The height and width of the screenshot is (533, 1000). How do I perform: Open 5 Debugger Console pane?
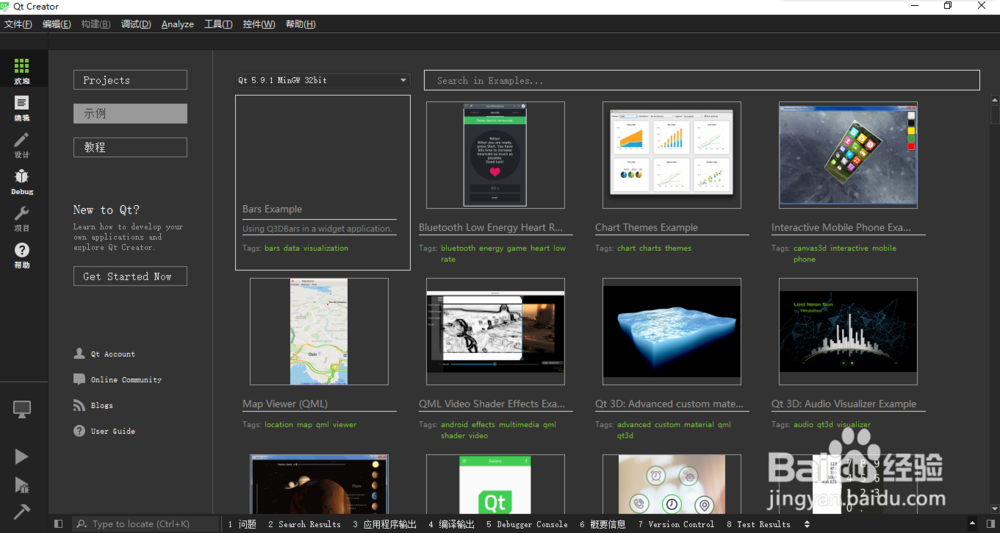tap(527, 524)
